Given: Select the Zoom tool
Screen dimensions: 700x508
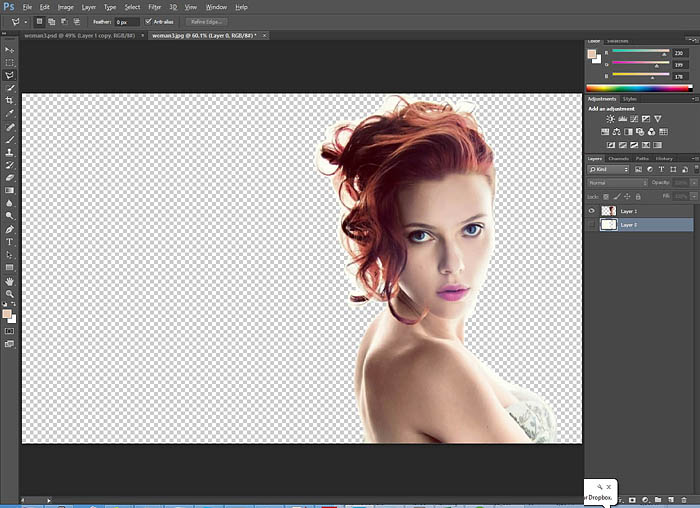Looking at the screenshot, I should (10, 294).
